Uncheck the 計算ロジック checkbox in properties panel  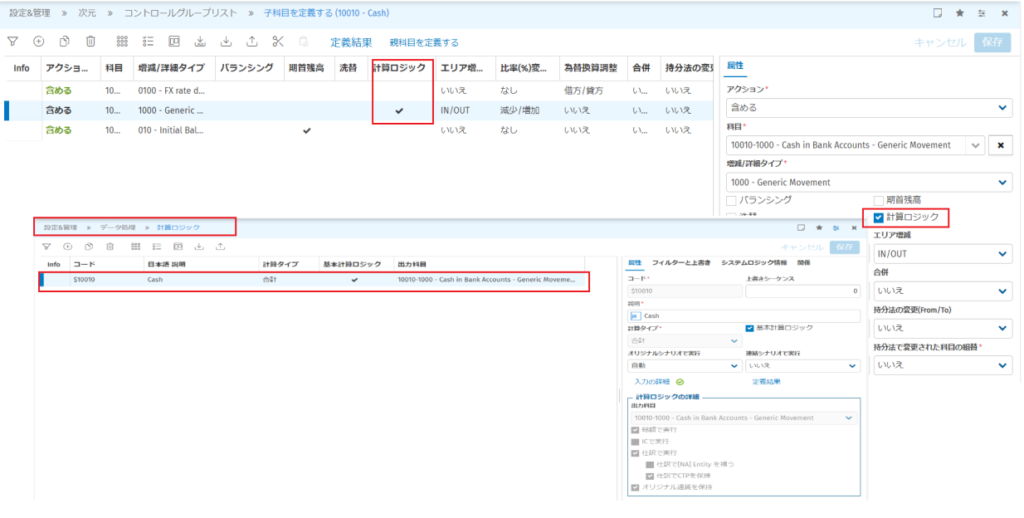click(879, 217)
